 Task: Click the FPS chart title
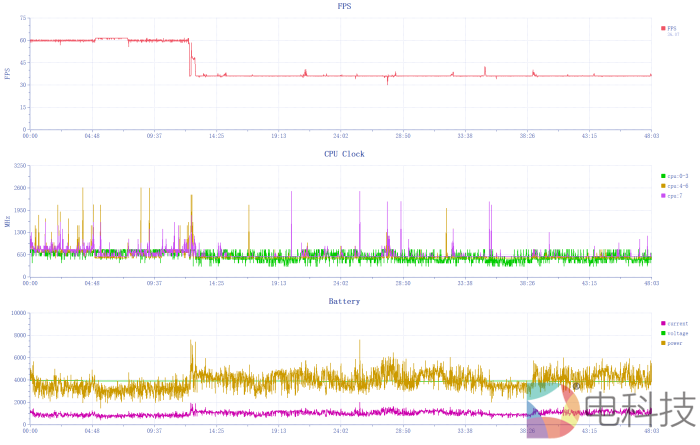click(344, 6)
